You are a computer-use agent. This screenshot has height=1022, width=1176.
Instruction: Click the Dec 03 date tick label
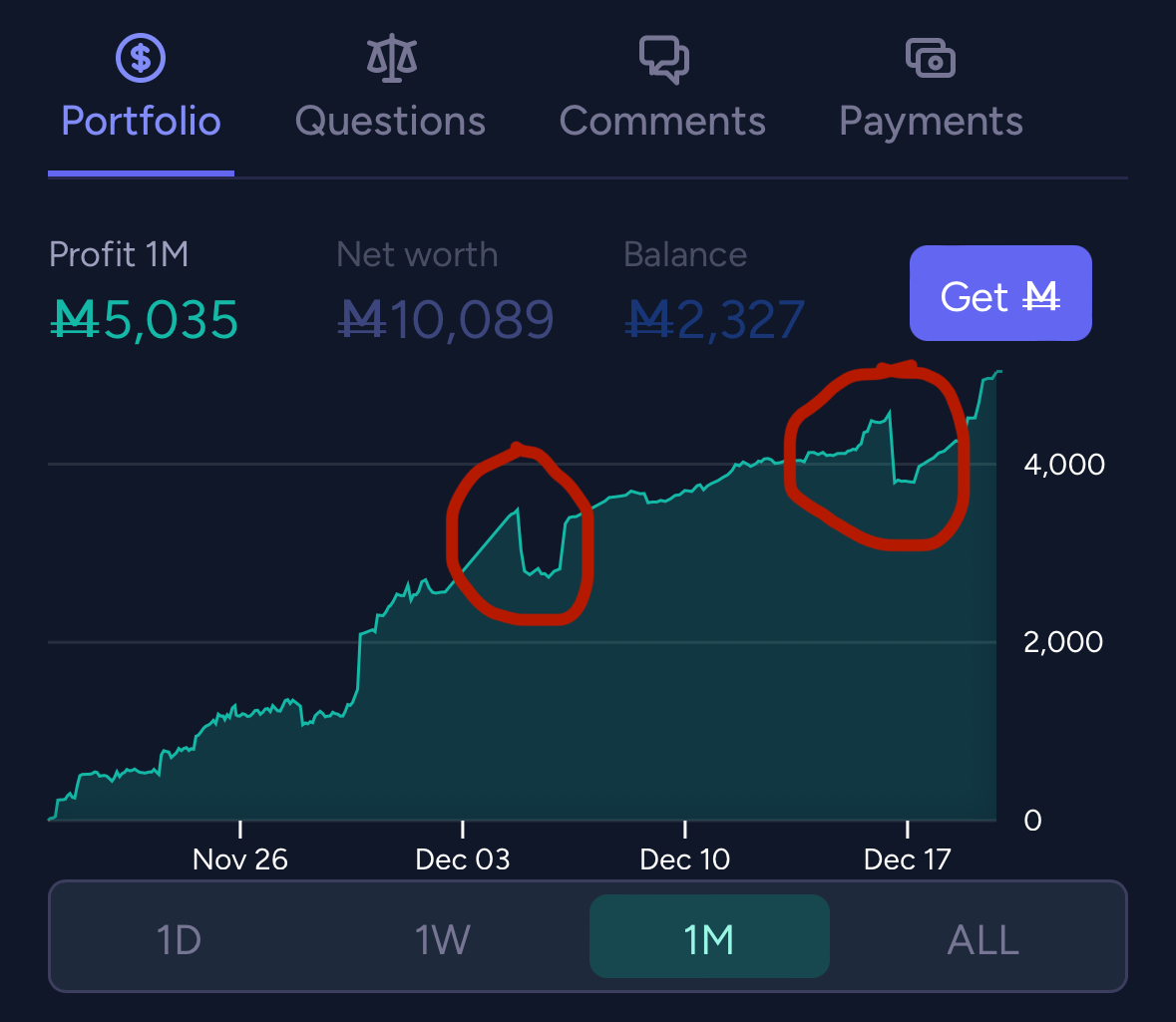click(x=463, y=859)
